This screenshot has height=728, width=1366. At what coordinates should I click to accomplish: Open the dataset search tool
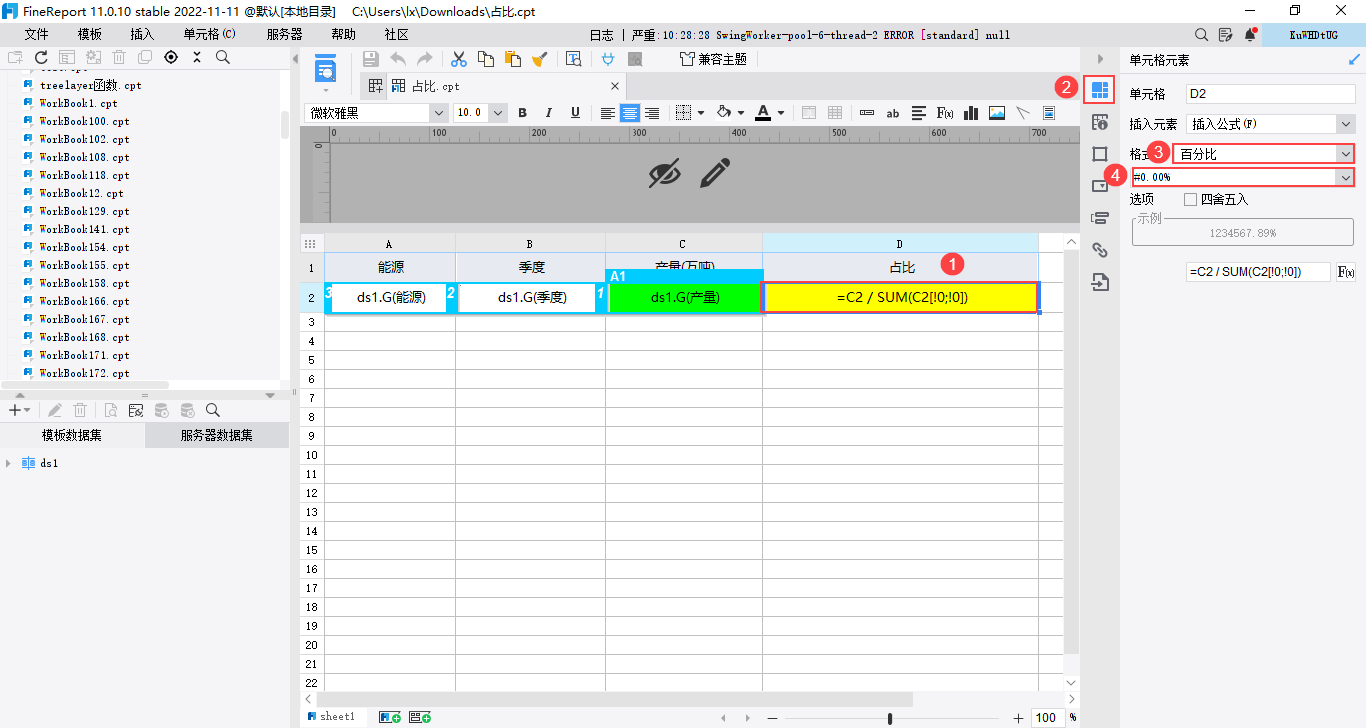213,410
